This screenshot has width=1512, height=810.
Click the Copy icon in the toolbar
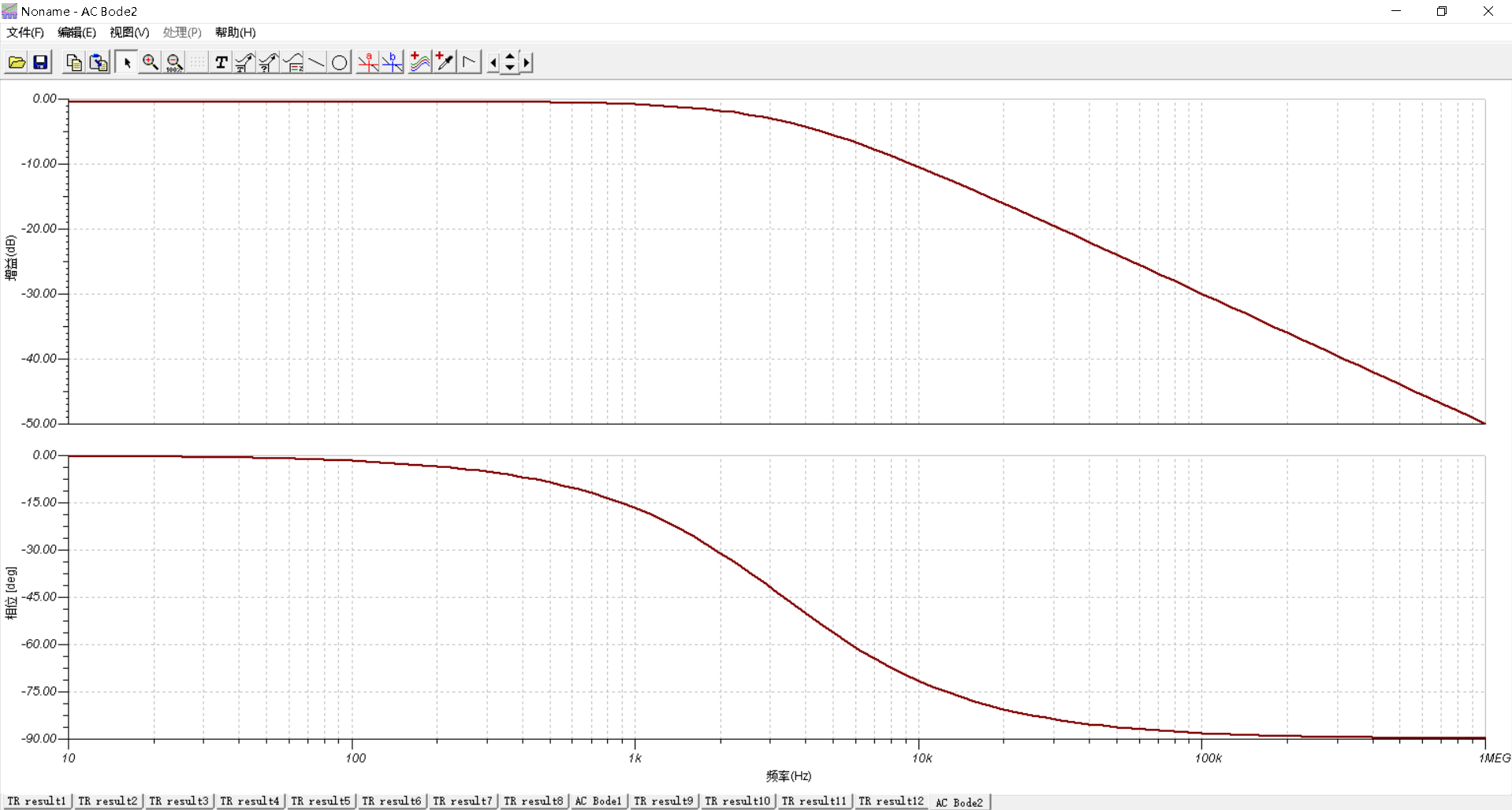[x=74, y=62]
